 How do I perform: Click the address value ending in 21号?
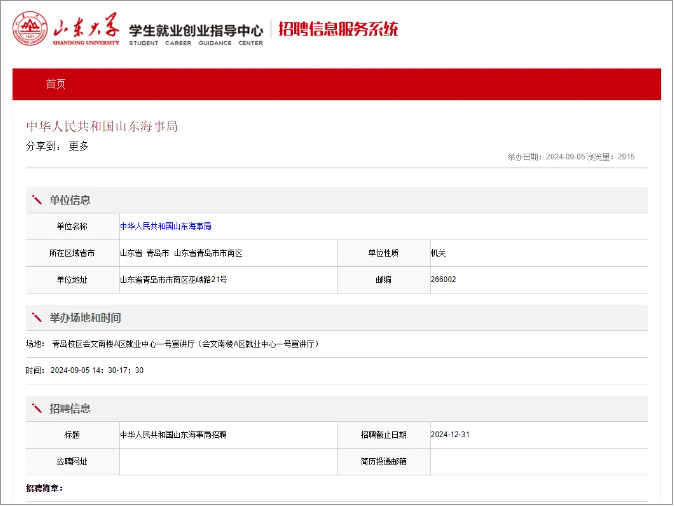point(173,280)
